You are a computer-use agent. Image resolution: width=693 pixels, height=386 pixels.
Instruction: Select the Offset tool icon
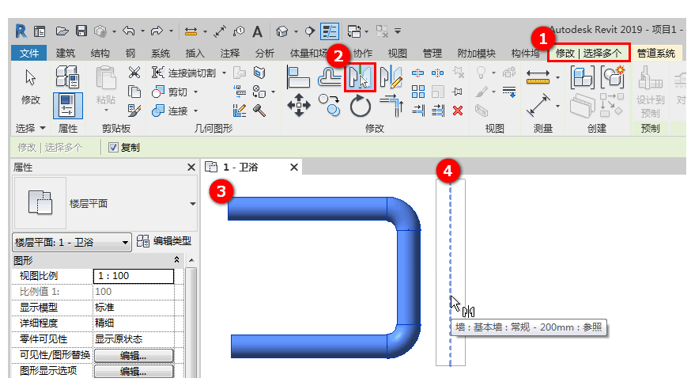tap(329, 77)
